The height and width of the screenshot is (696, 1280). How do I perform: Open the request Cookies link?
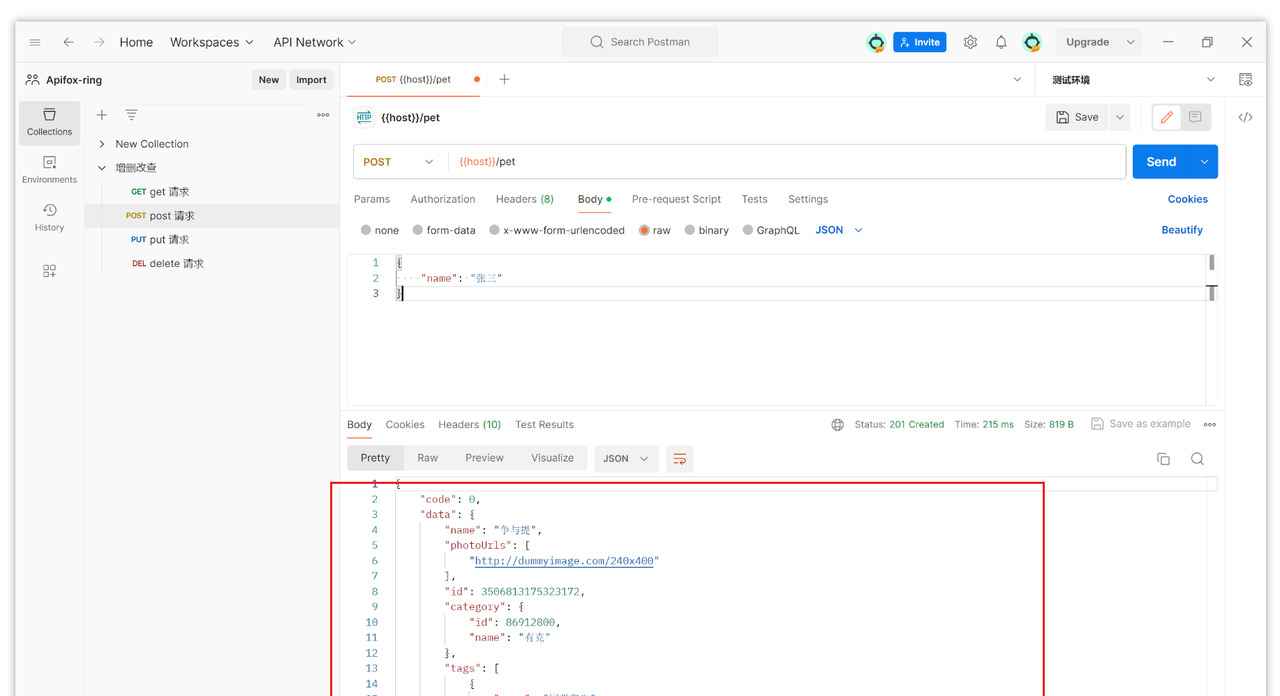point(1188,199)
